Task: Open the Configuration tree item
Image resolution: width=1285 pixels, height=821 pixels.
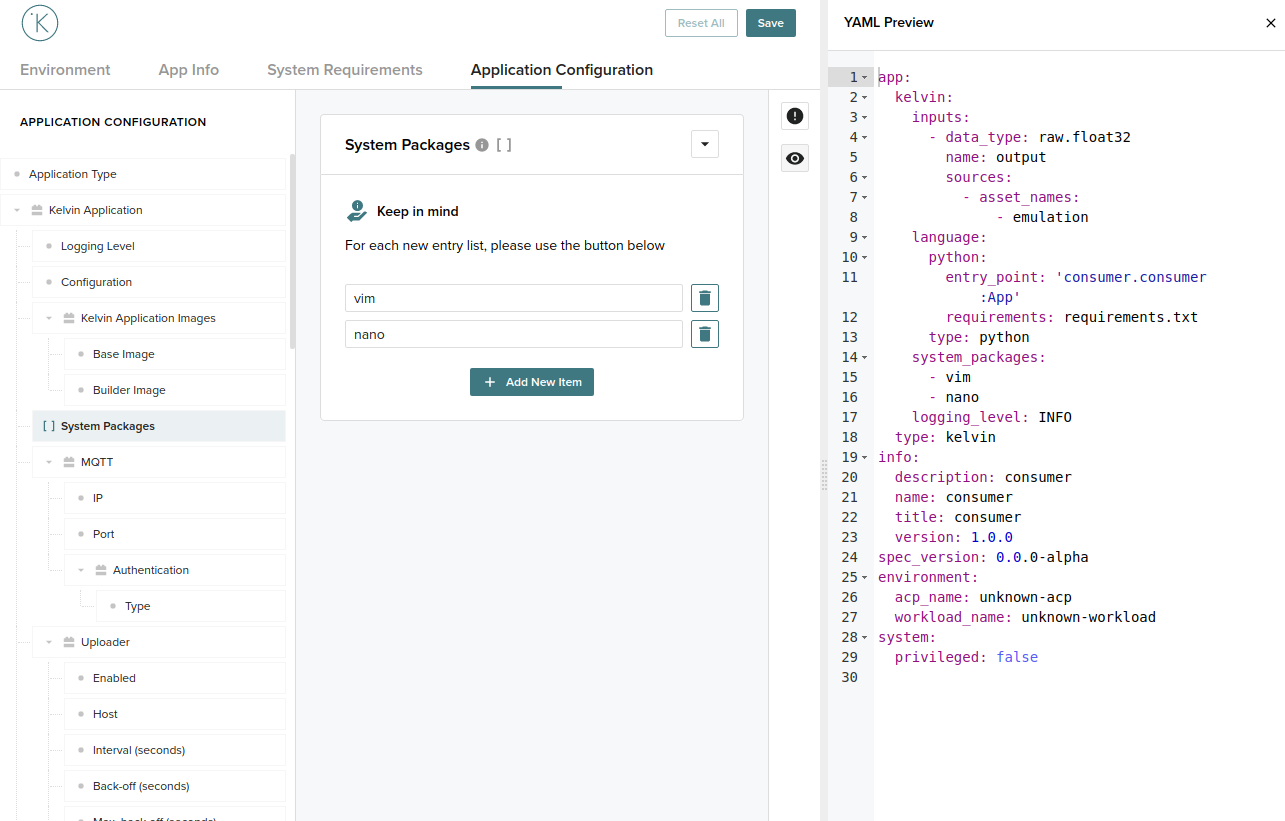Action: pos(159,282)
